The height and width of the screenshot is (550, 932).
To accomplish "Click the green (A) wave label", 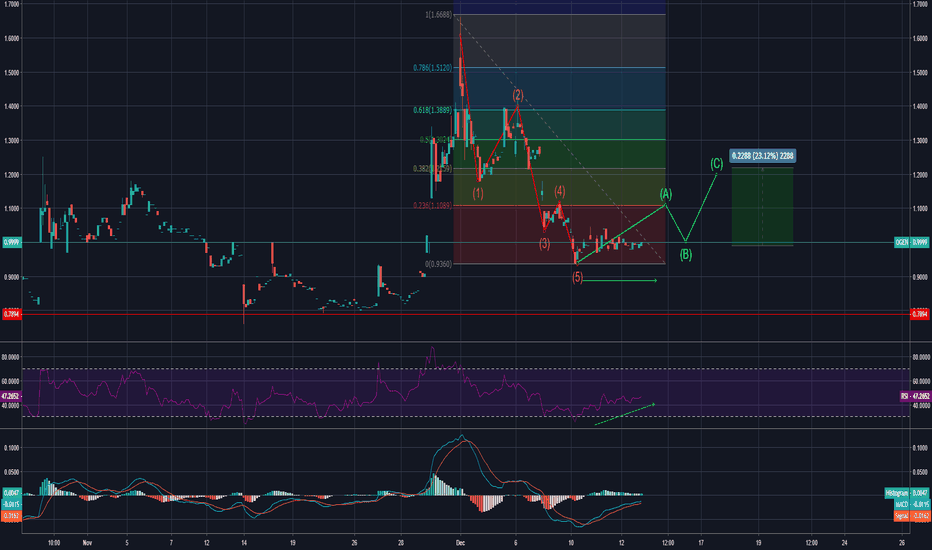I will point(666,194).
